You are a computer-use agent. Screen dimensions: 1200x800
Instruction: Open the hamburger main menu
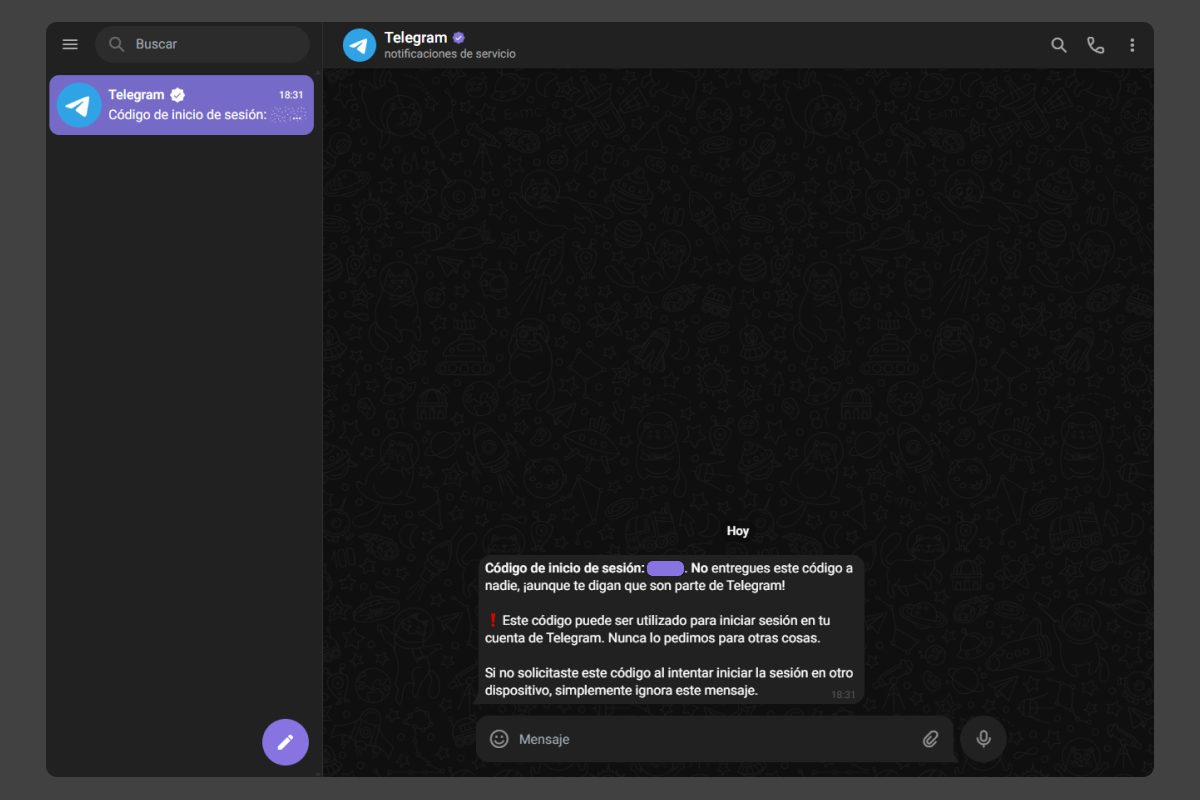70,44
